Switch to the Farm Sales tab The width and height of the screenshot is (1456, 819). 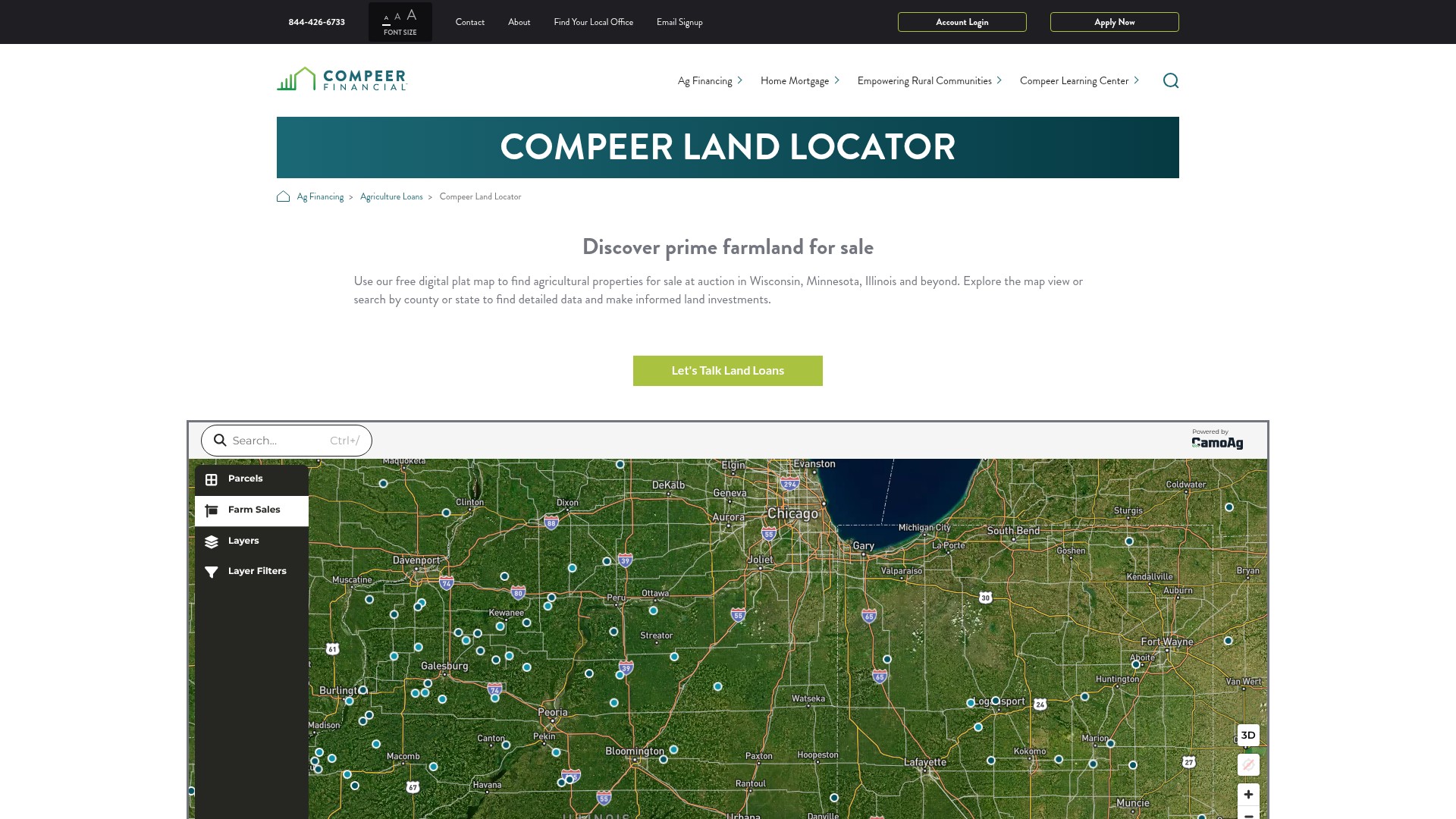(x=252, y=510)
